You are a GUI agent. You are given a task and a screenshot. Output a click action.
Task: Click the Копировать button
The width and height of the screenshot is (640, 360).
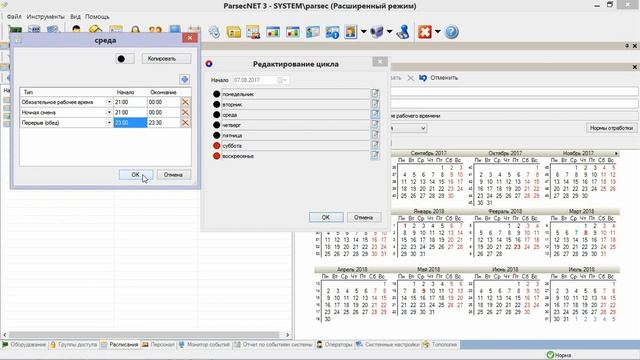point(167,59)
